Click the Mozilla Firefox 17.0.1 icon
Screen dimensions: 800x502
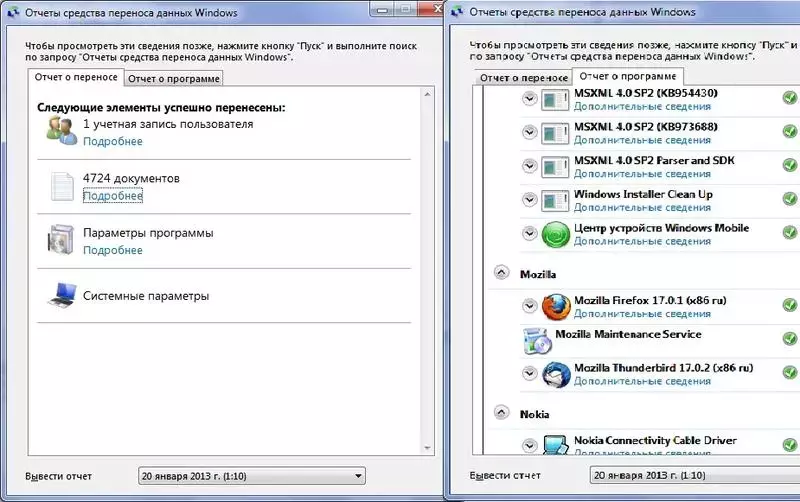556,307
